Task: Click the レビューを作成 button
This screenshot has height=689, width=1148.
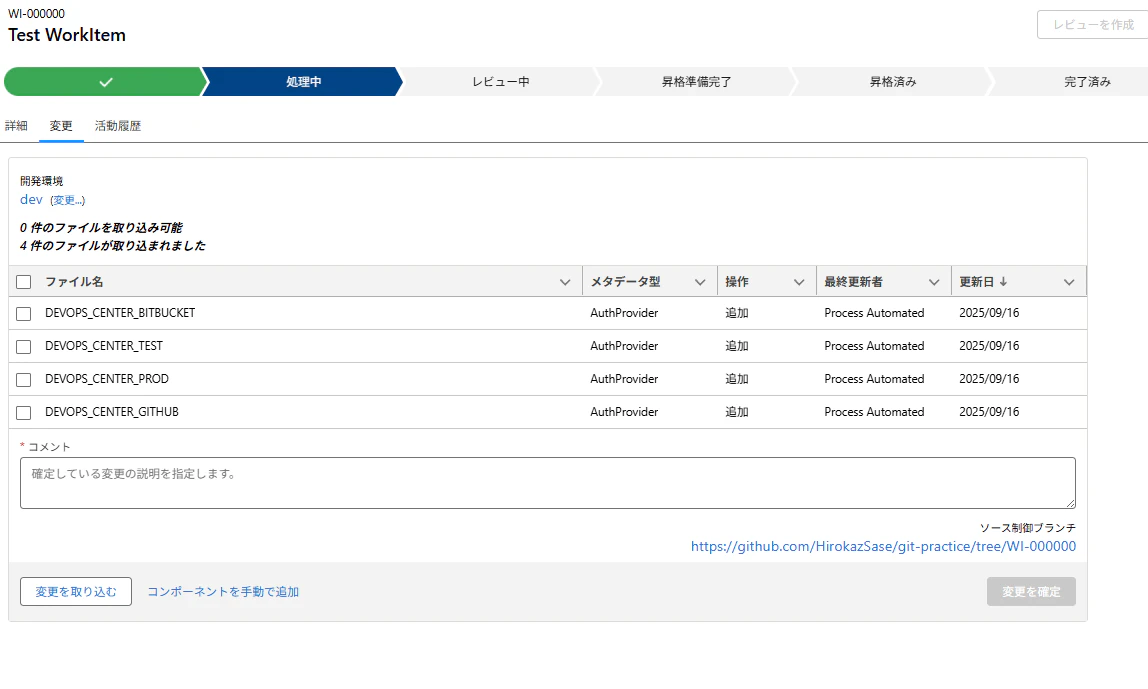Action: pos(1093,25)
